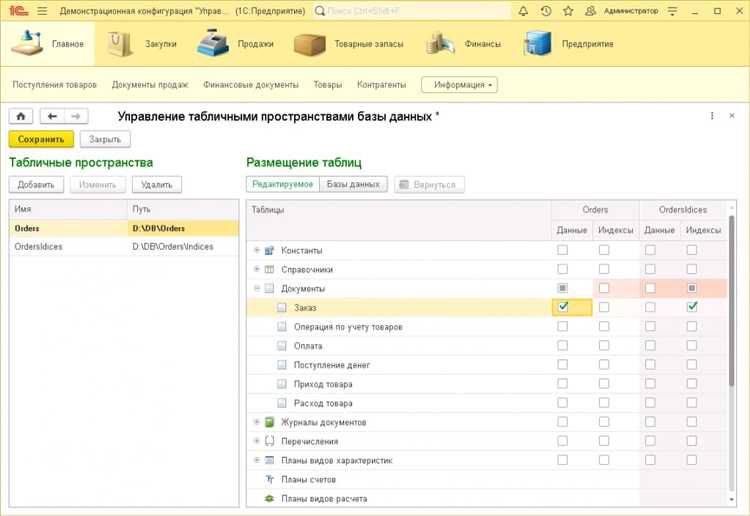This screenshot has width=750, height=516.
Task: Click the Администратор user icon
Action: (x=590, y=11)
